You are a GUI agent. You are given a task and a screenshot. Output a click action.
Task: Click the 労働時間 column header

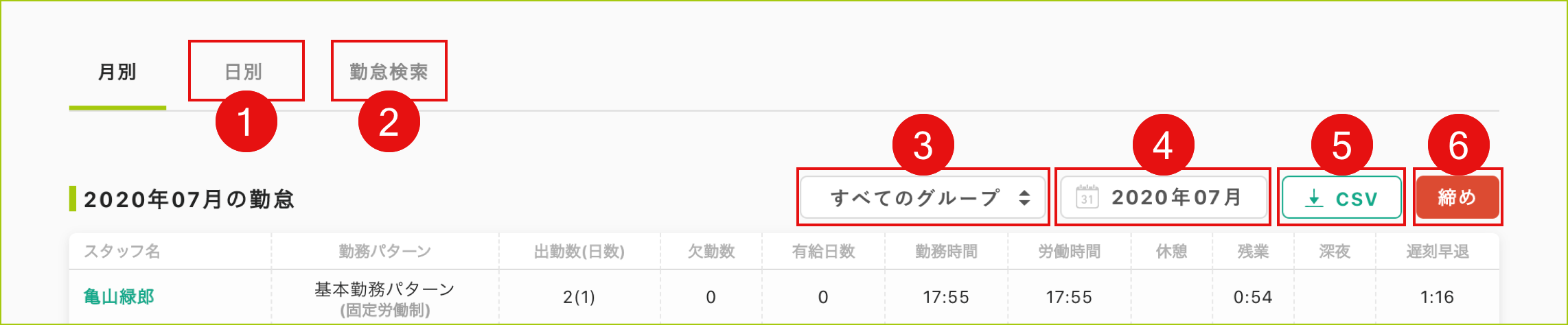pos(1069,252)
